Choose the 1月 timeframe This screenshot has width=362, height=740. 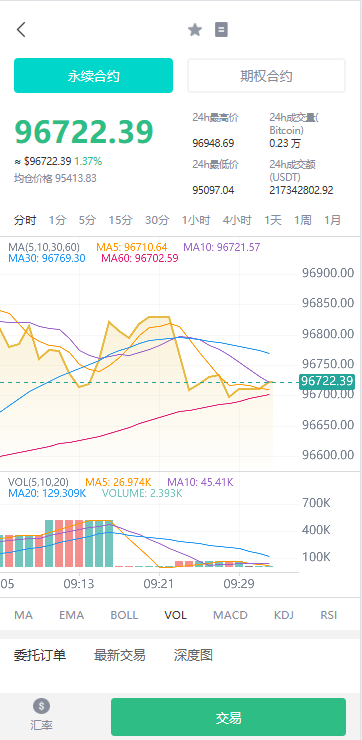tap(332, 220)
